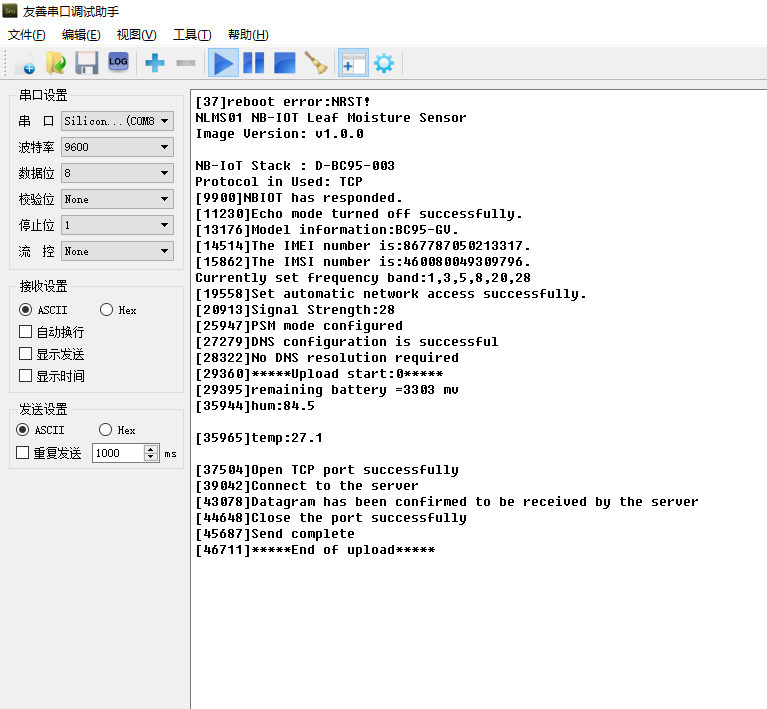
Task: Click the new file icon in toolbar
Action: (26, 63)
